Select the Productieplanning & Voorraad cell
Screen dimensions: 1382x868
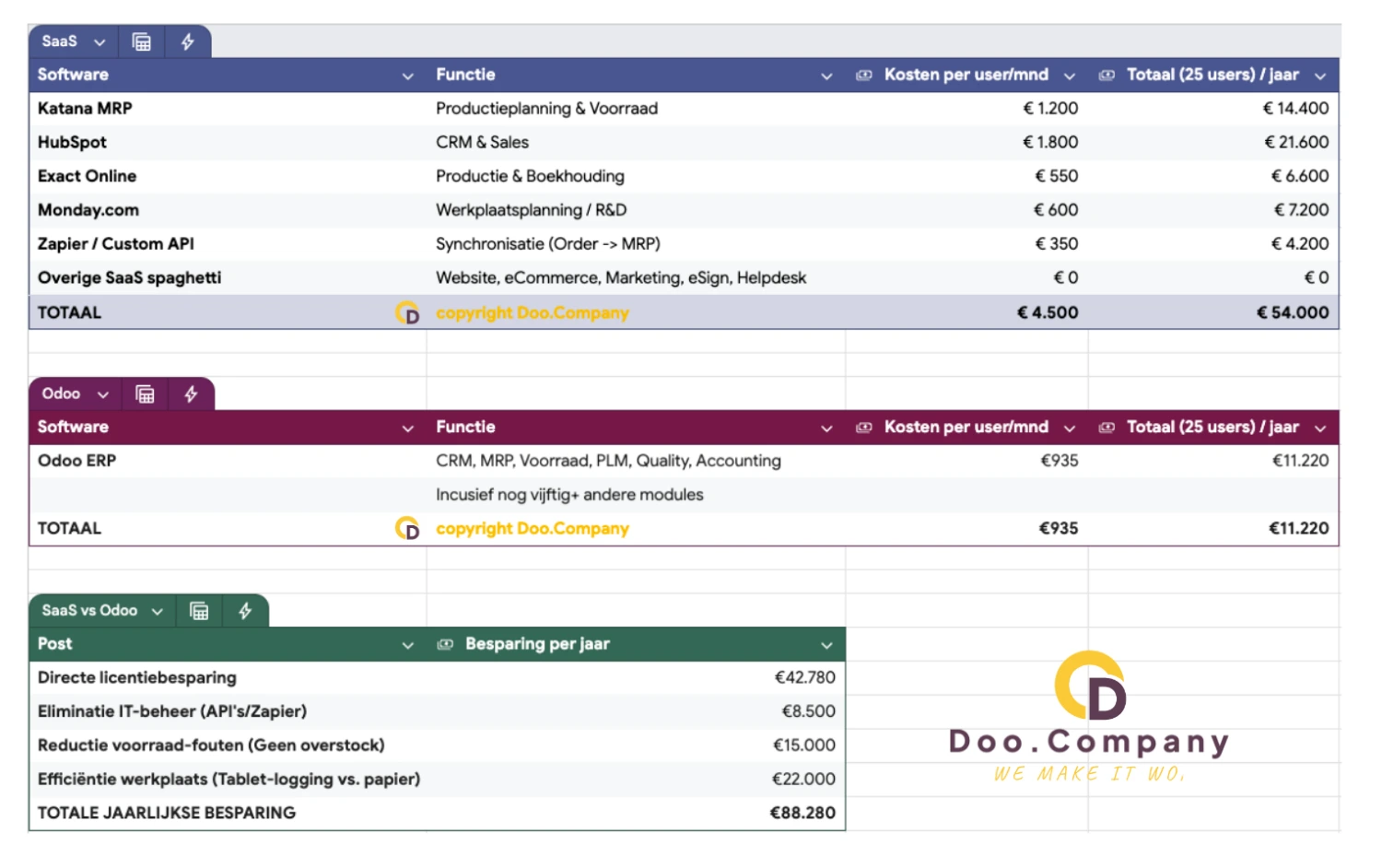[636, 109]
